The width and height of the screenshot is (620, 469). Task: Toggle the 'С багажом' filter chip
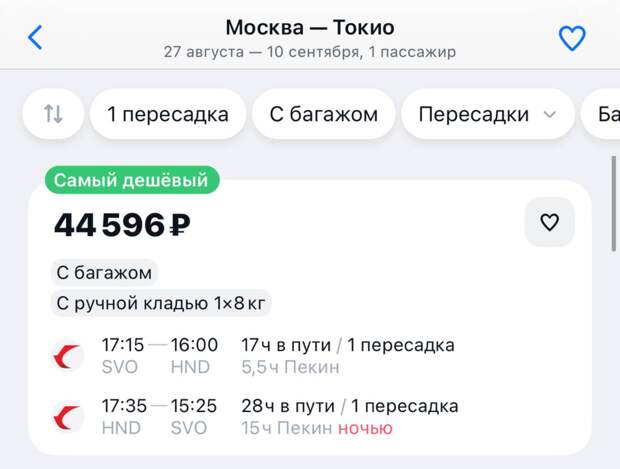tap(323, 114)
